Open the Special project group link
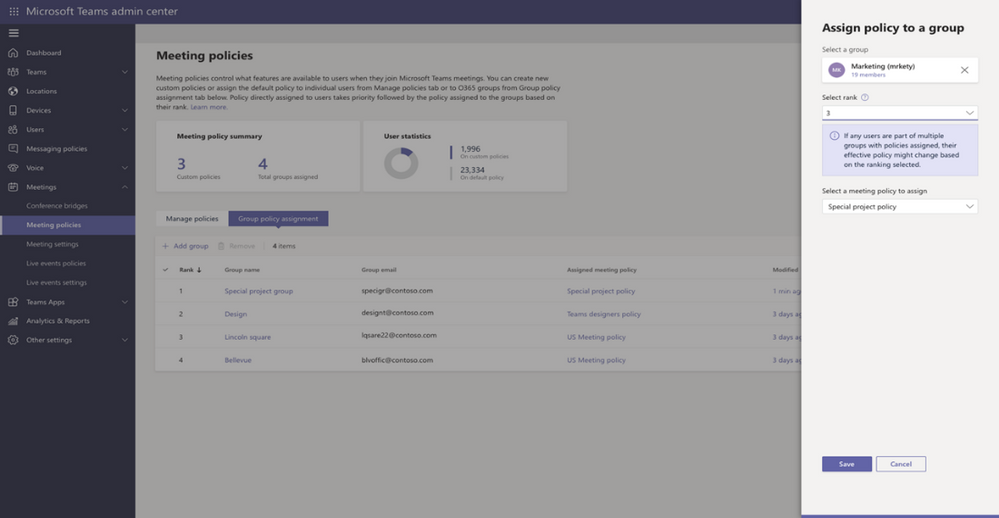This screenshot has height=518, width=999. tap(258, 291)
